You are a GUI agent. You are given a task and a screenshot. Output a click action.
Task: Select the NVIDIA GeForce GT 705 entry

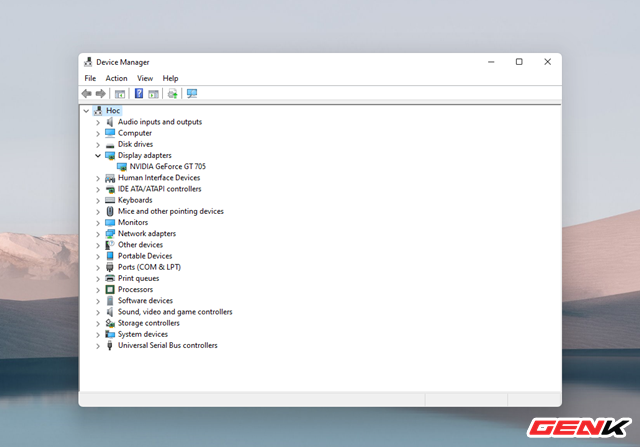tap(168, 167)
